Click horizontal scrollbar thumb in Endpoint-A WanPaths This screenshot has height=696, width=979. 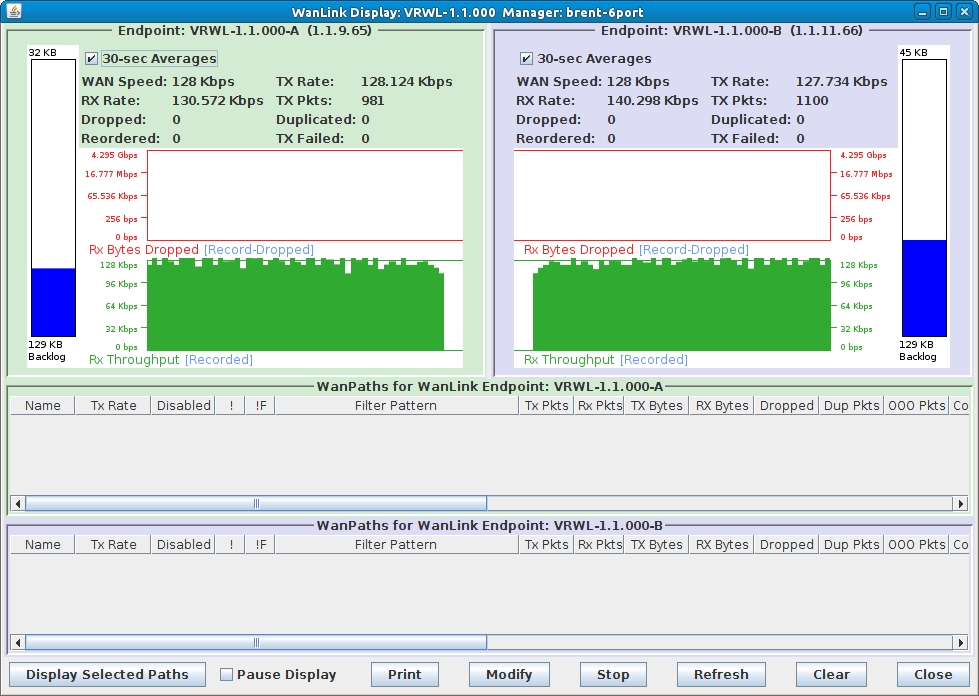pos(256,503)
